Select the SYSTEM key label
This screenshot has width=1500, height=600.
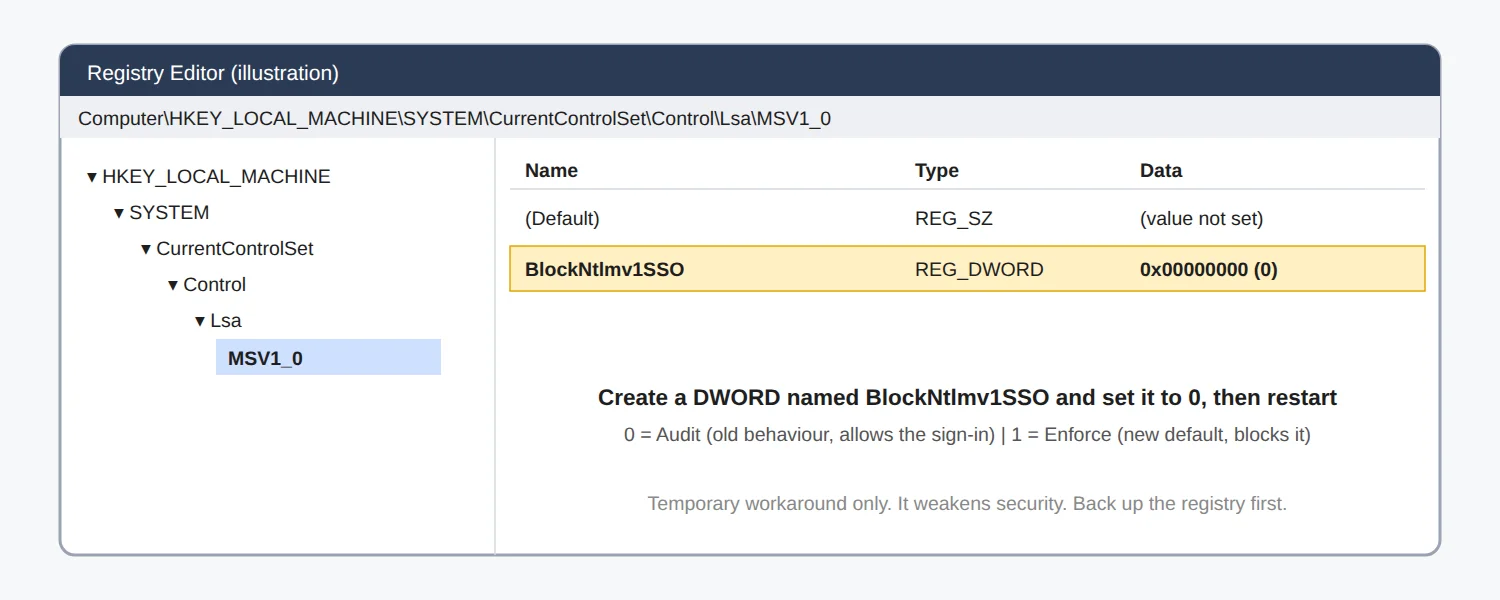pos(169,213)
